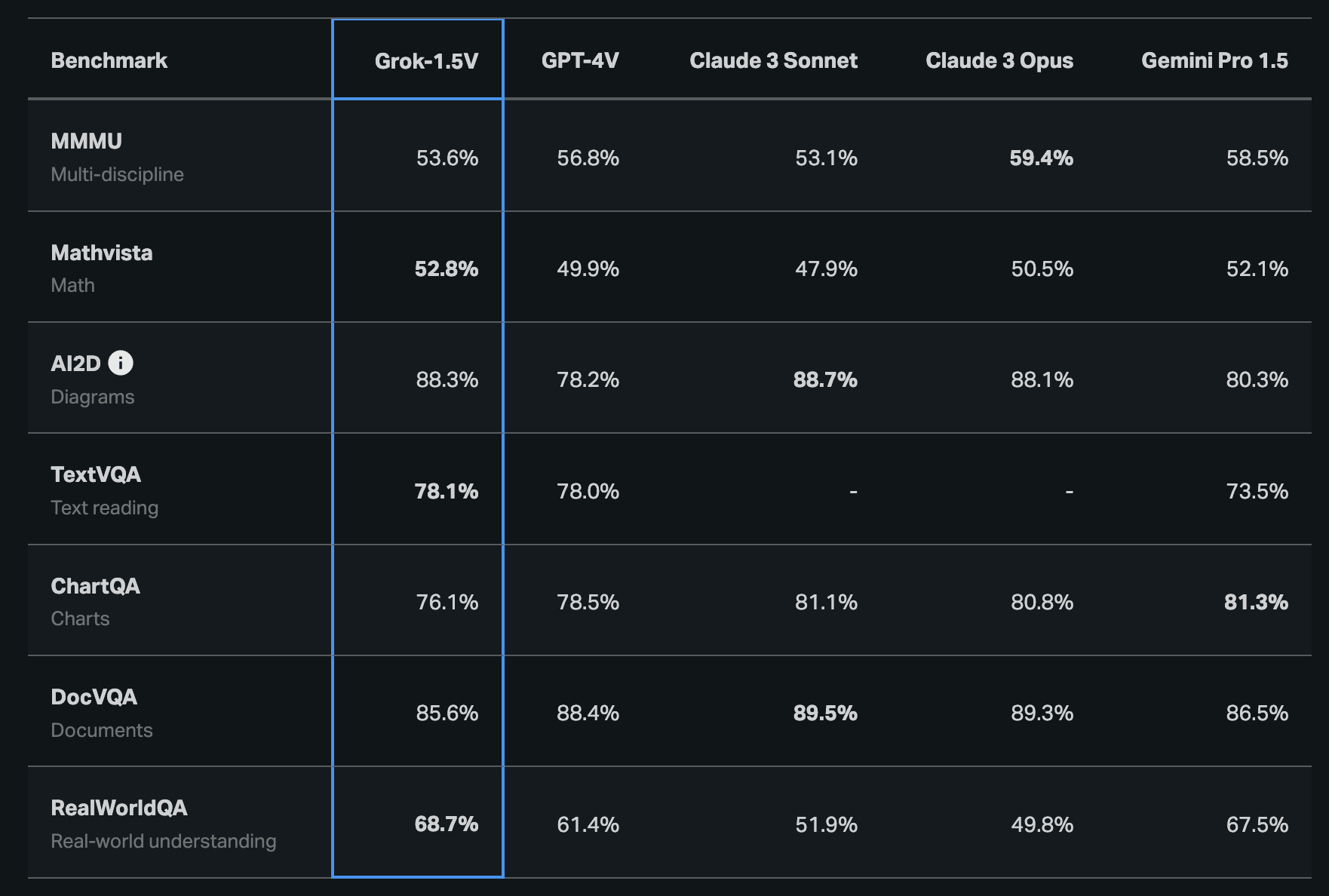
Task: Select the Mathvista row label
Action: click(x=102, y=253)
